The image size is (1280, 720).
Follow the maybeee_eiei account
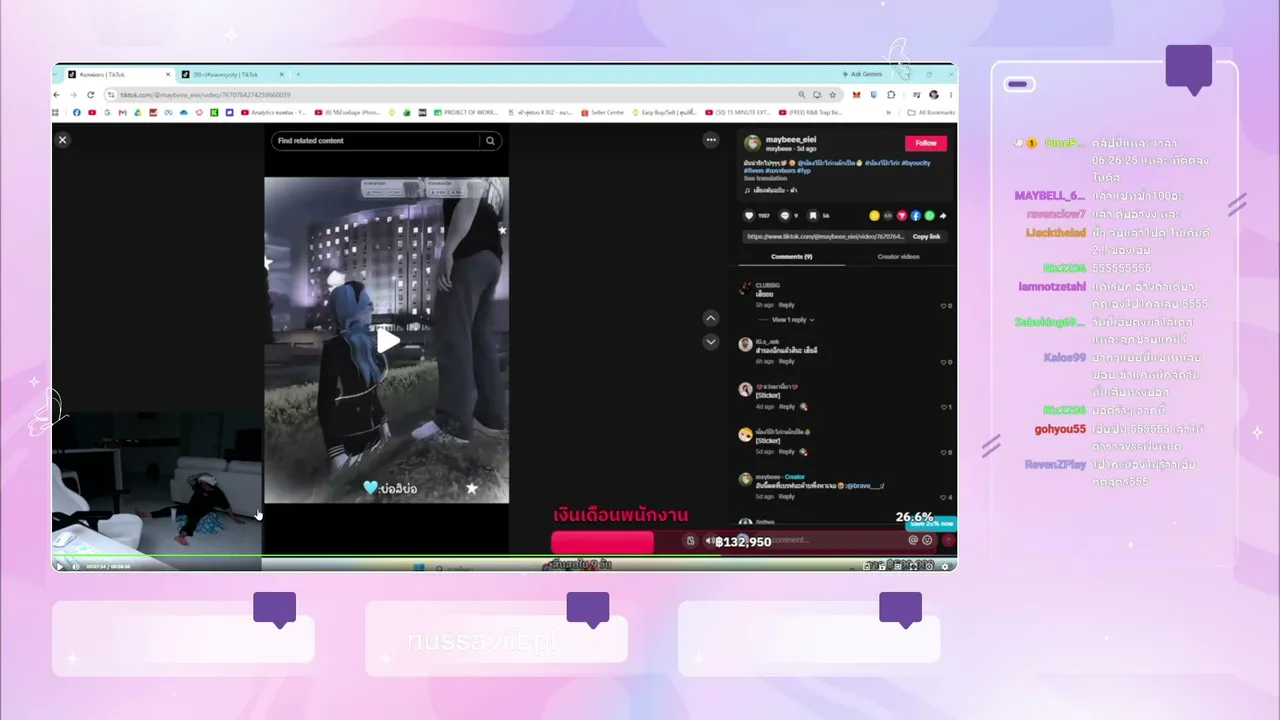coord(926,143)
